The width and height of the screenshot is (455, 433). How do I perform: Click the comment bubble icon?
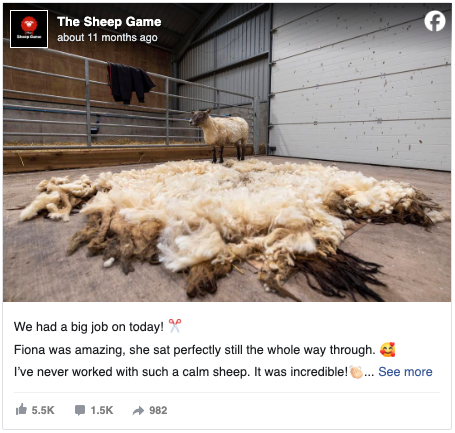(80, 410)
